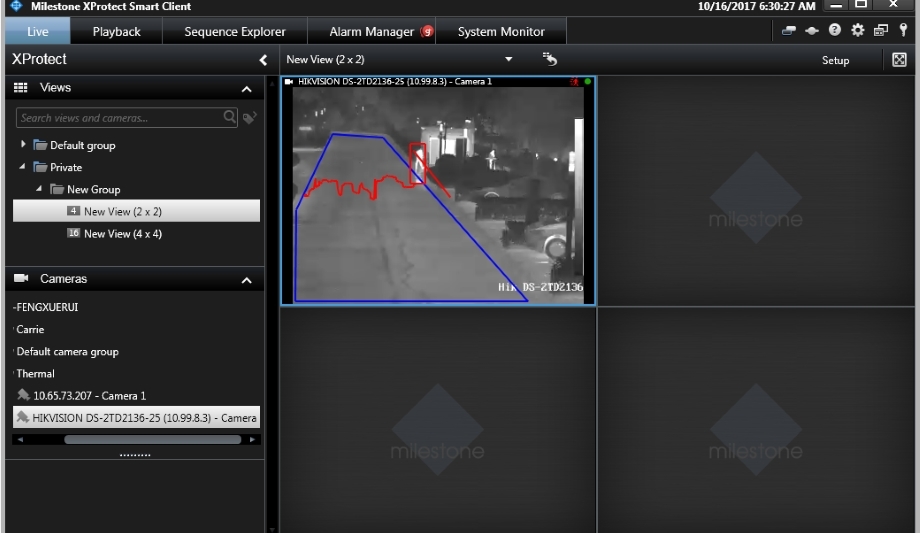Click the 4-grid icon beside New View (2 x 2)
920x533 pixels.
tap(73, 211)
